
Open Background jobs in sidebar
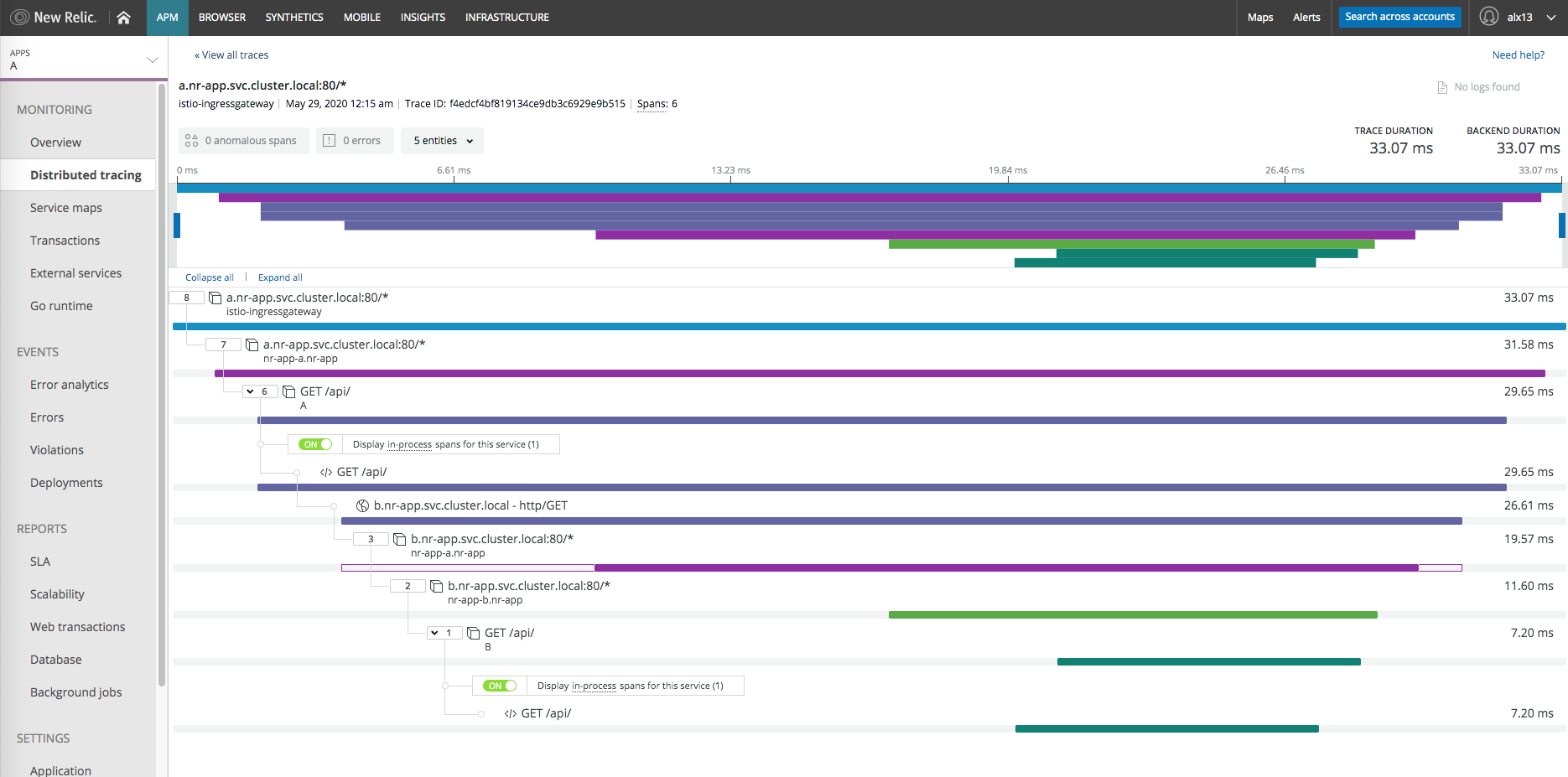click(x=76, y=692)
